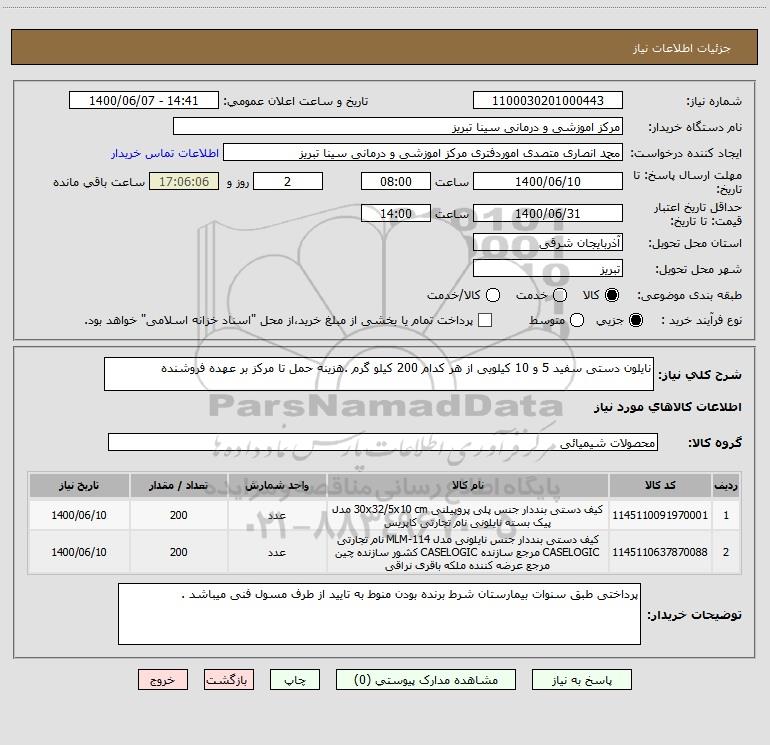The width and height of the screenshot is (770, 745).
Task: Click the province field آذربایجان شرقی
Action: (548, 242)
